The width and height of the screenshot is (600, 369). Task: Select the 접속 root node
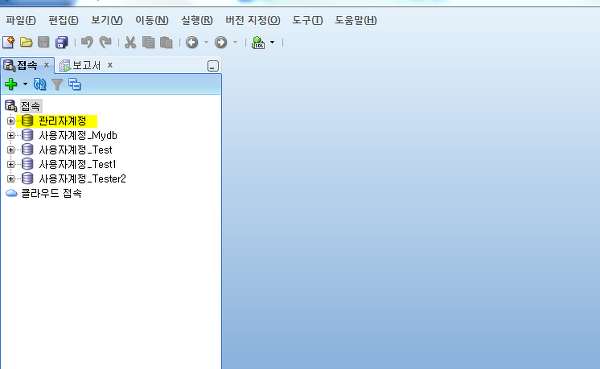[x=30, y=106]
